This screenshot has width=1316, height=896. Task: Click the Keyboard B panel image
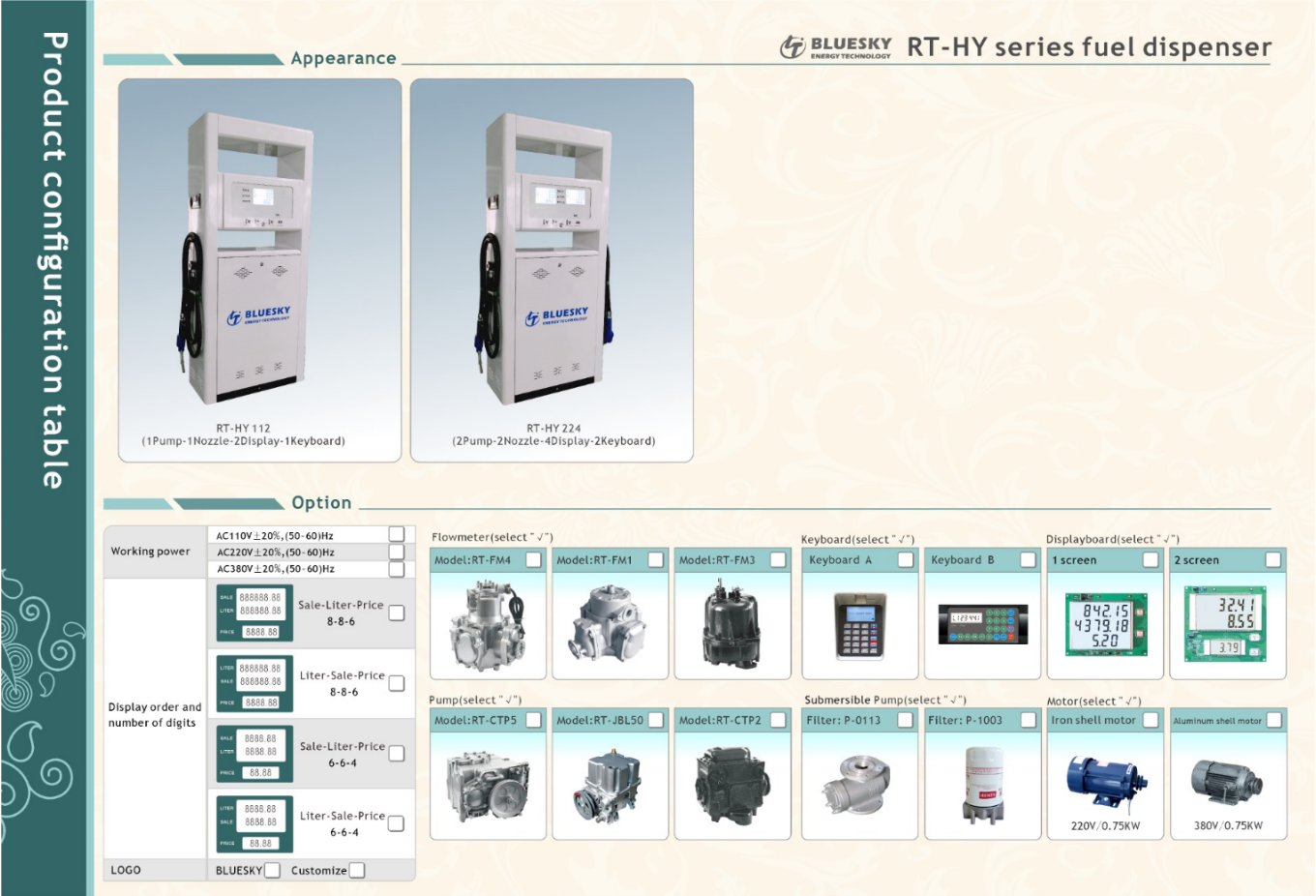click(x=982, y=624)
